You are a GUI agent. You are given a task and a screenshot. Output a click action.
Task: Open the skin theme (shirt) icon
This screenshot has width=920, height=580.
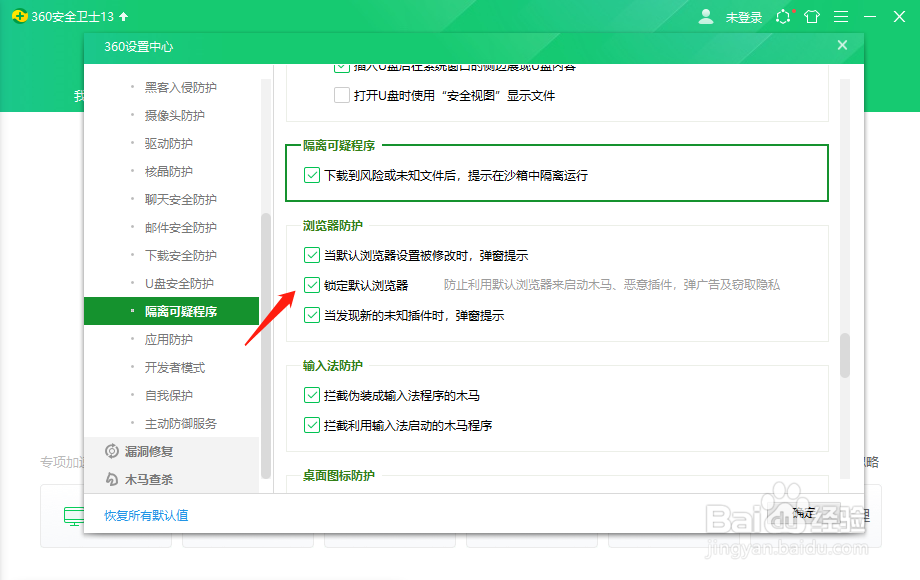tap(813, 16)
